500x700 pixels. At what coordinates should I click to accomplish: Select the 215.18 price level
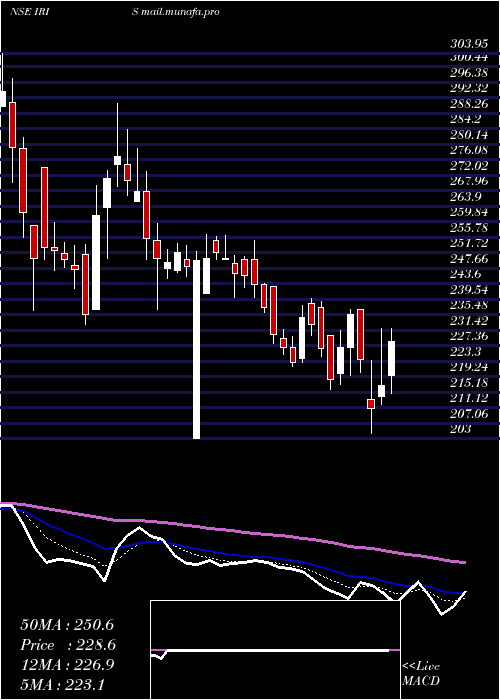click(x=469, y=383)
